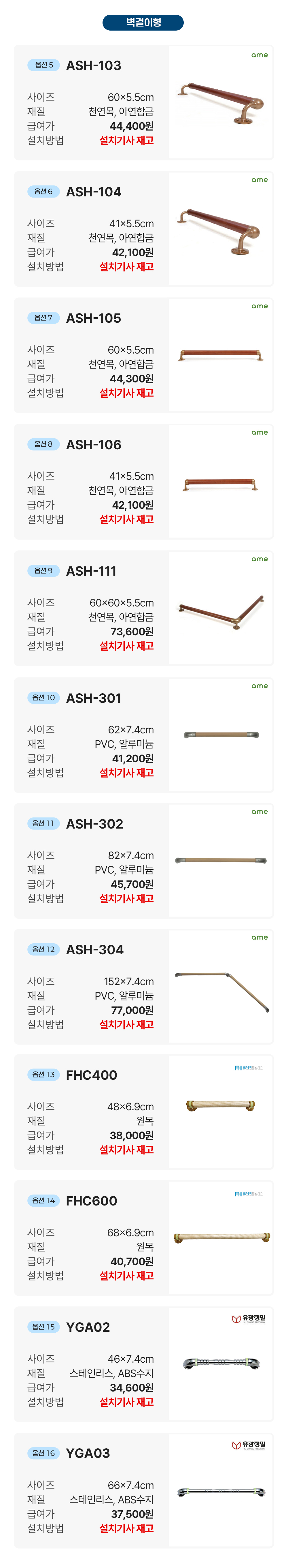
Task: Click 설치기사 재고 text under ASH-106
Action: pyautogui.click(x=126, y=519)
